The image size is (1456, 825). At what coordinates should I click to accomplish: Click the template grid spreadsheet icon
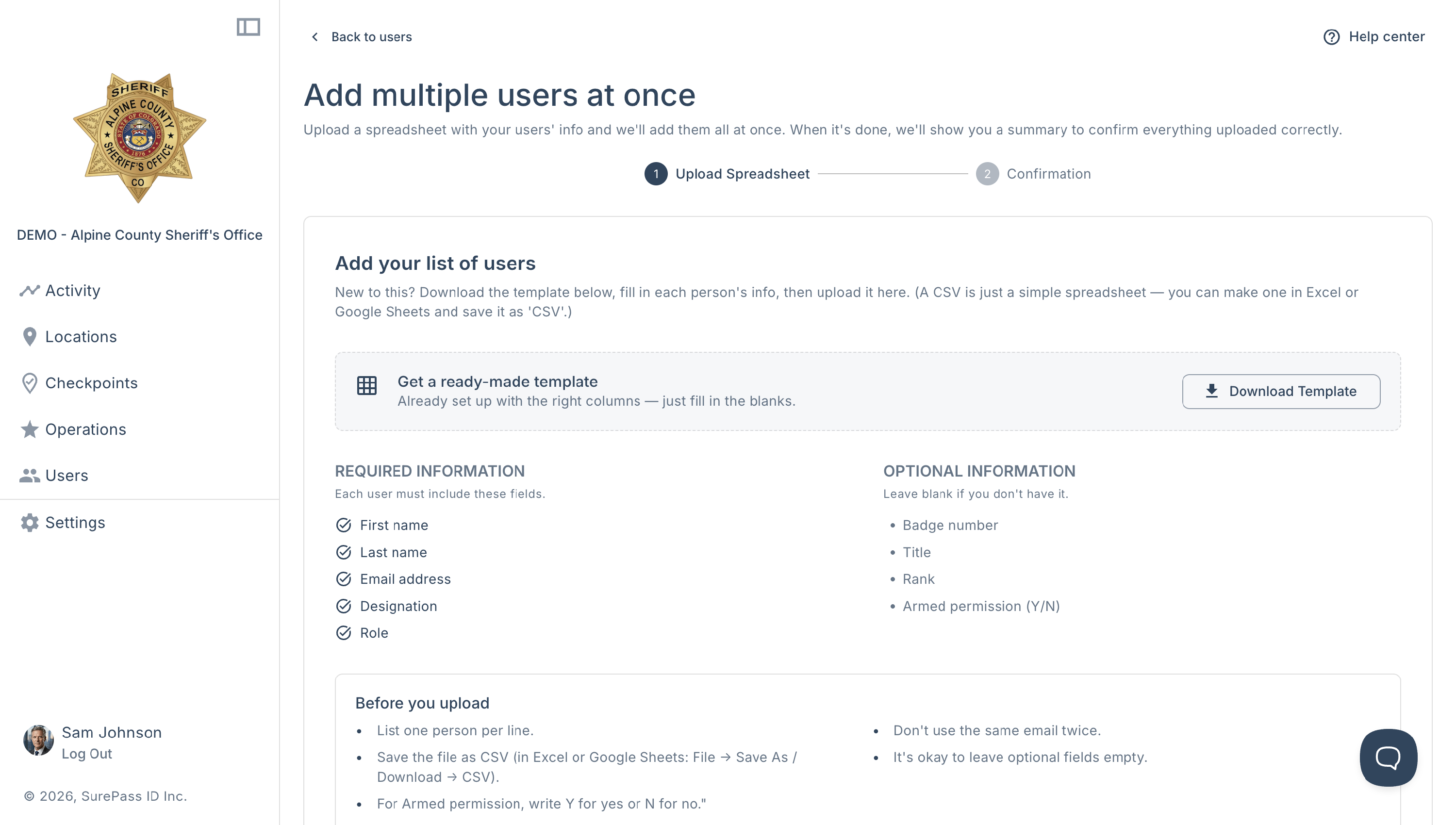[366, 385]
